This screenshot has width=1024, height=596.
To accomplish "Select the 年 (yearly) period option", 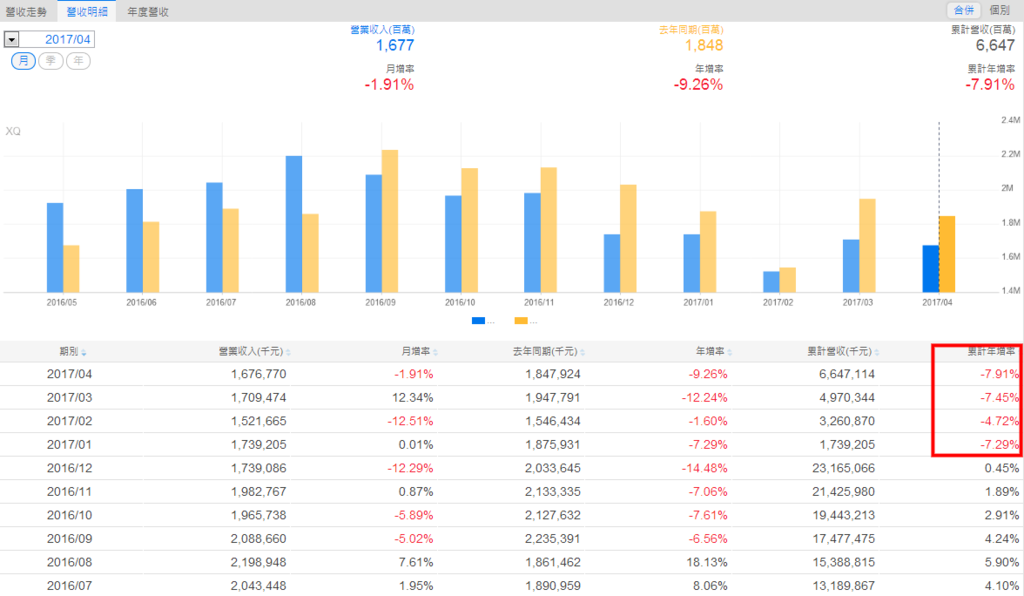I will coord(78,61).
